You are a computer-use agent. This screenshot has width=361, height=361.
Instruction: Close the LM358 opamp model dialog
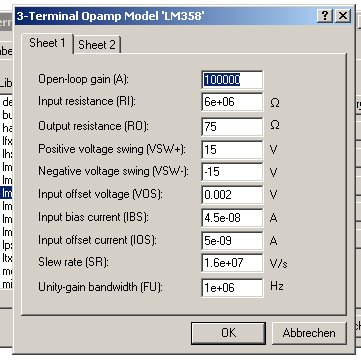point(342,16)
